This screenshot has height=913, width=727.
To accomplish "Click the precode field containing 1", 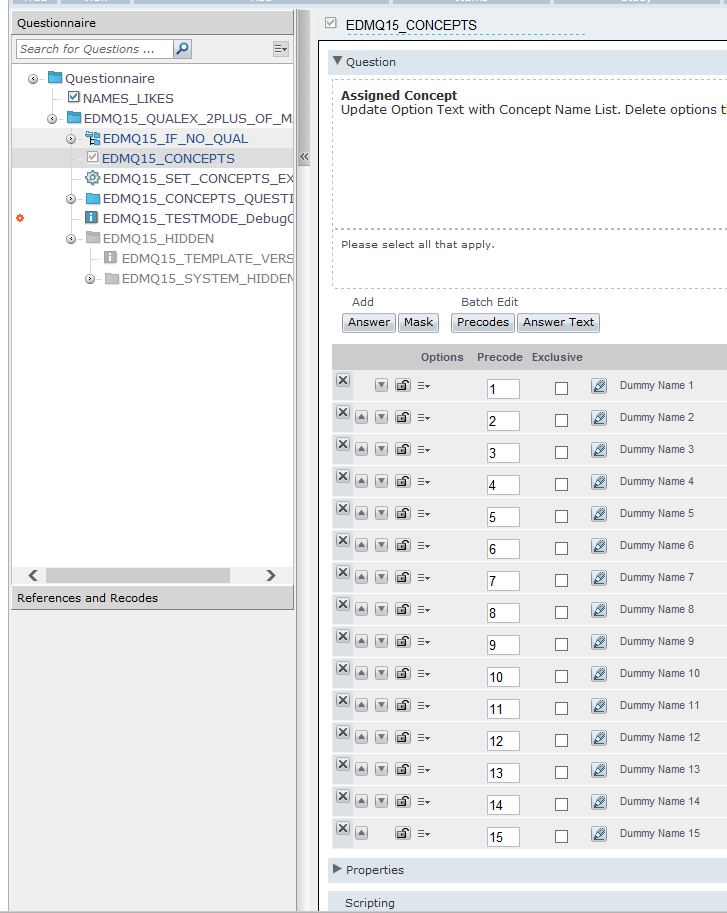I will pyautogui.click(x=503, y=389).
